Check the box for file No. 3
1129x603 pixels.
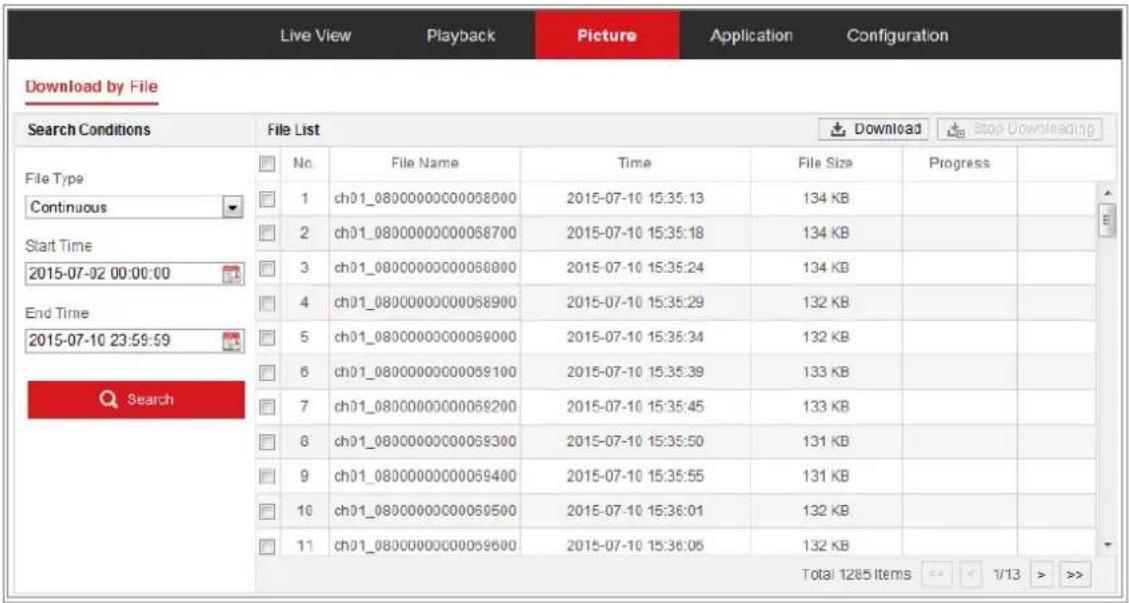(265, 267)
